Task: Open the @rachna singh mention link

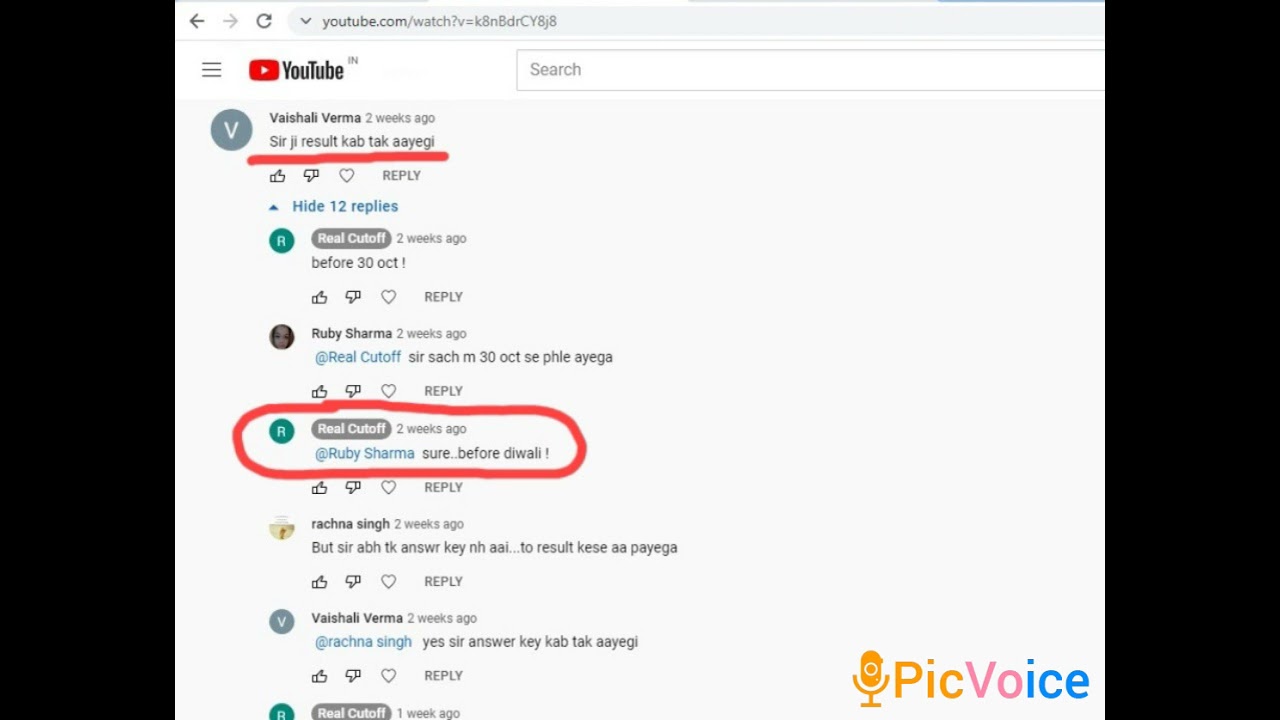Action: [363, 642]
